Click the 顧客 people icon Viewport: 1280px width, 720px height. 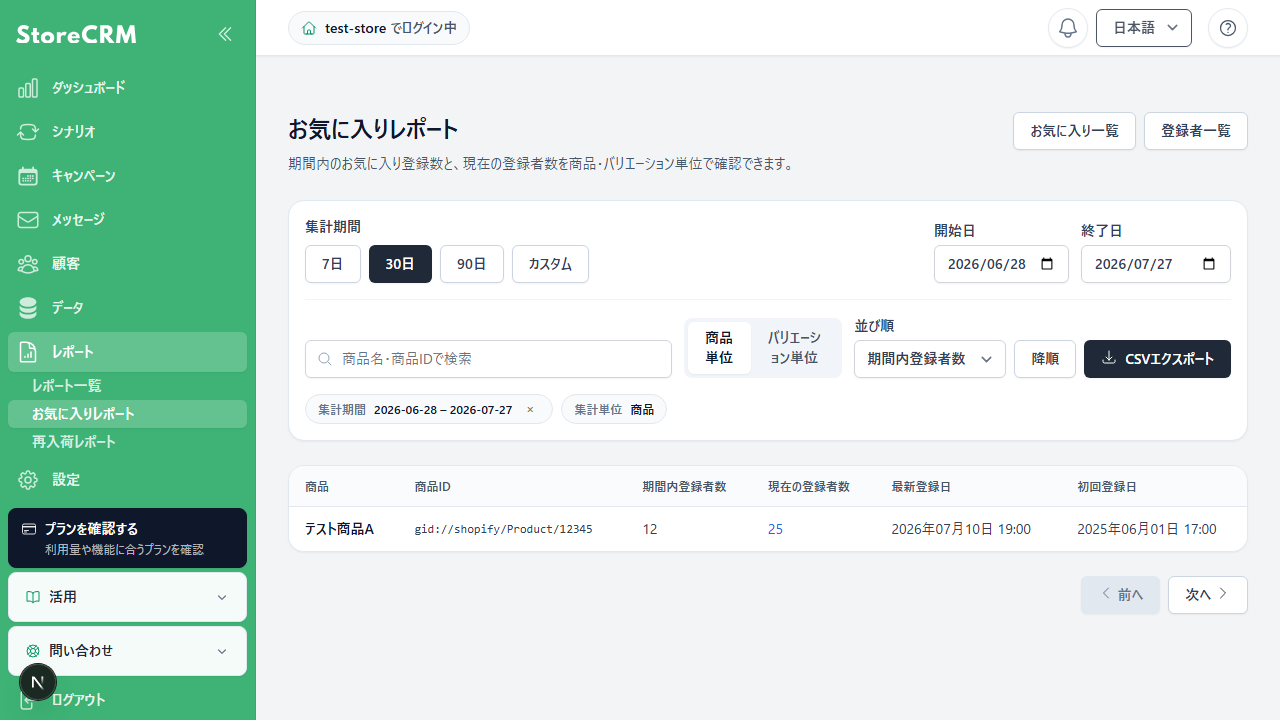click(28, 264)
